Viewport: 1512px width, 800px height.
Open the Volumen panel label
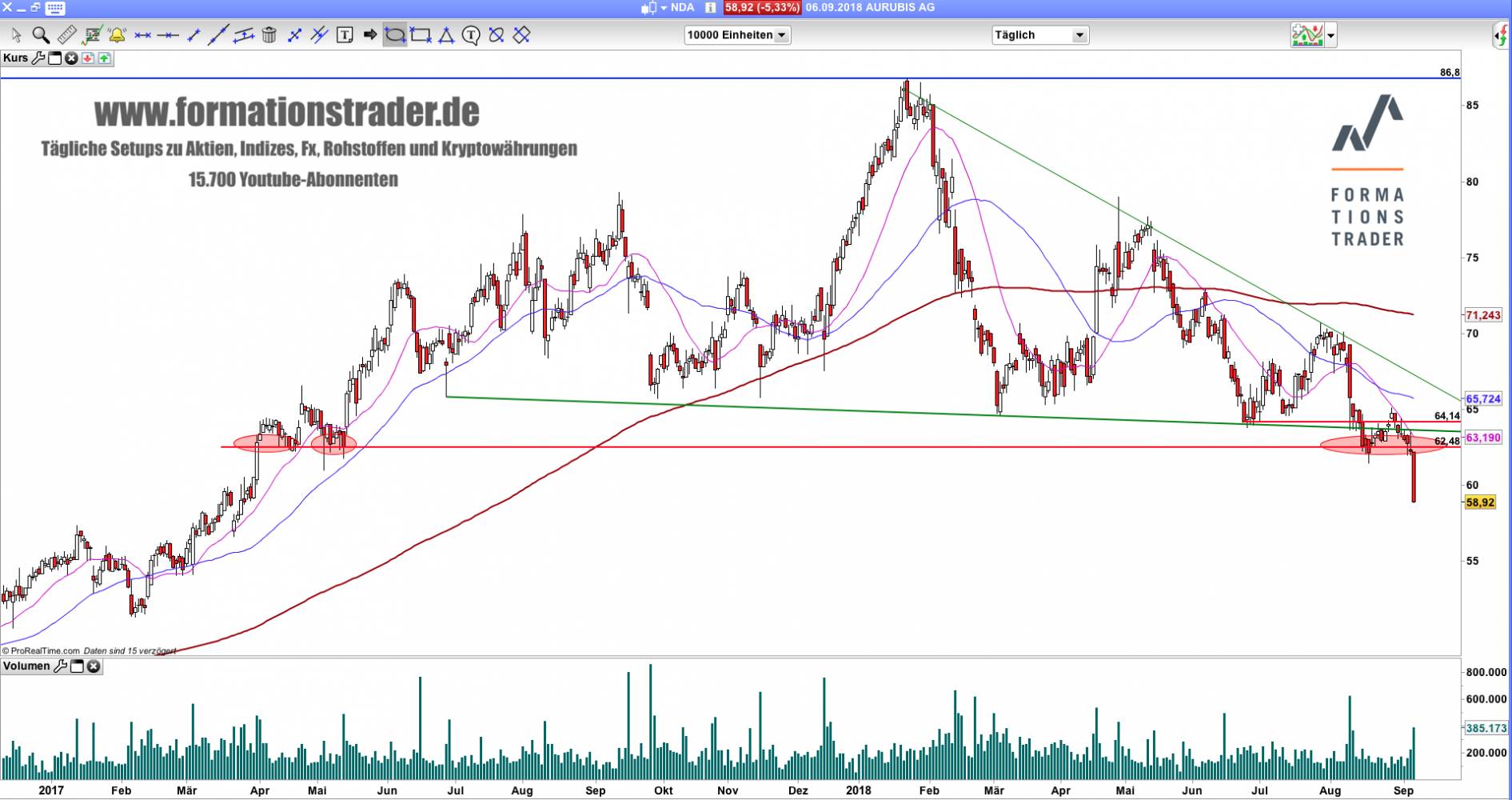(x=26, y=666)
